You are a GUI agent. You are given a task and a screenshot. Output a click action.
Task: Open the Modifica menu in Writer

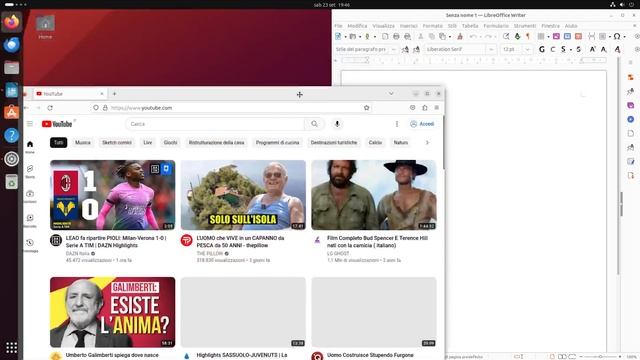pos(357,26)
